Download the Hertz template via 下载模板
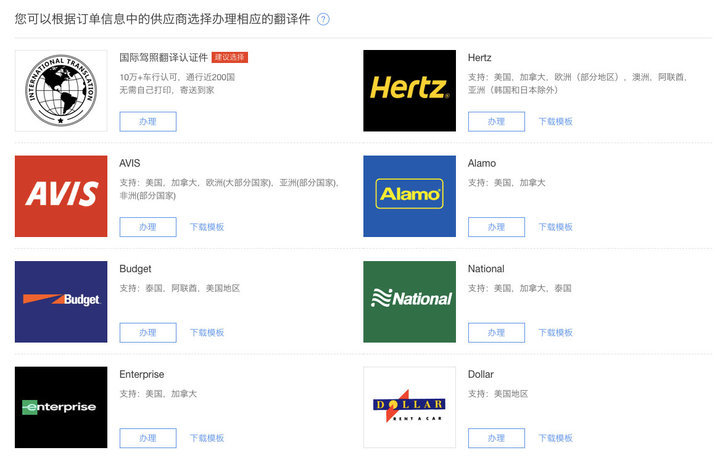The width and height of the screenshot is (720, 458). (556, 121)
